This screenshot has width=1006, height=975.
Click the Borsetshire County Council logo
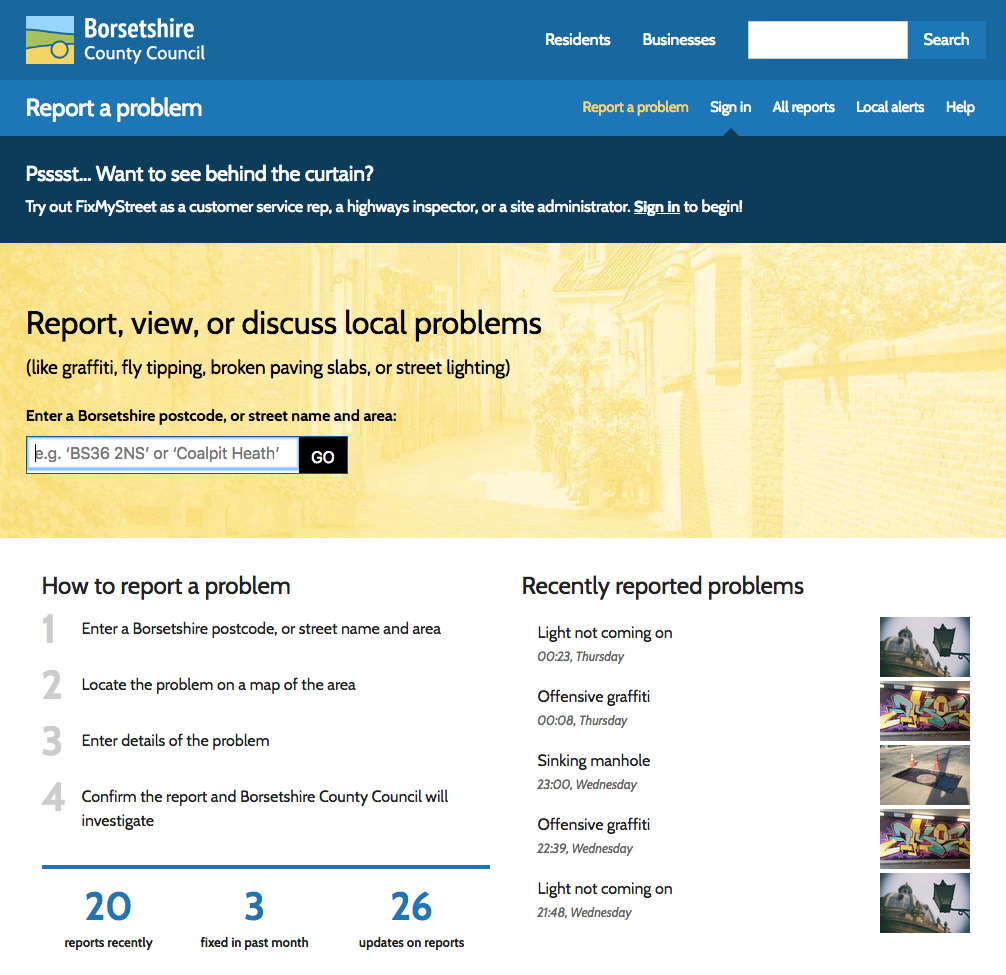[x=113, y=40]
